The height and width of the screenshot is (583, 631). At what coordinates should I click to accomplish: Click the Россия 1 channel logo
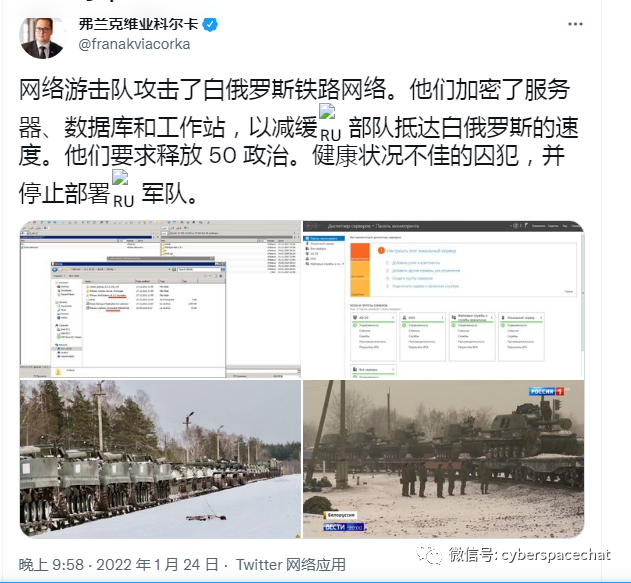click(546, 391)
